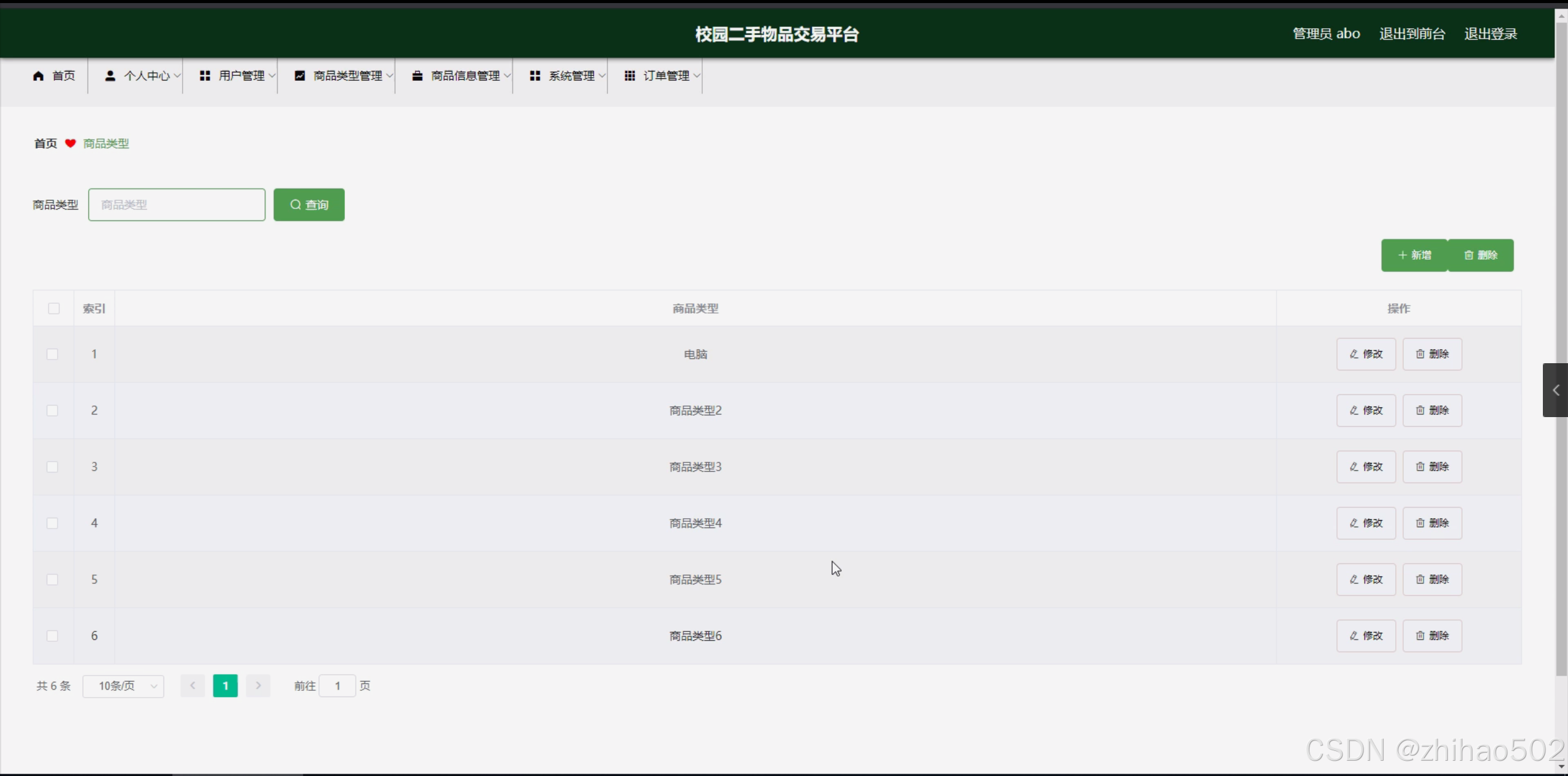1568x776 pixels.
Task: Click the green 查询 search button
Action: pyautogui.click(x=309, y=205)
